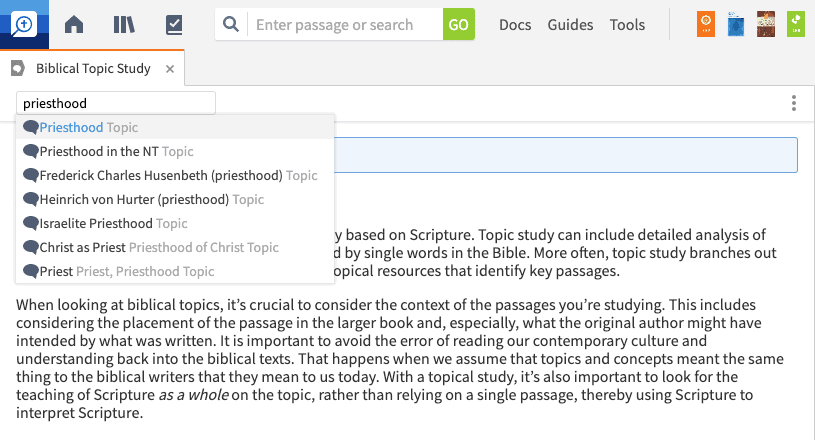Open the Tools menu
Screen dimensions: 815x440
(x=627, y=25)
